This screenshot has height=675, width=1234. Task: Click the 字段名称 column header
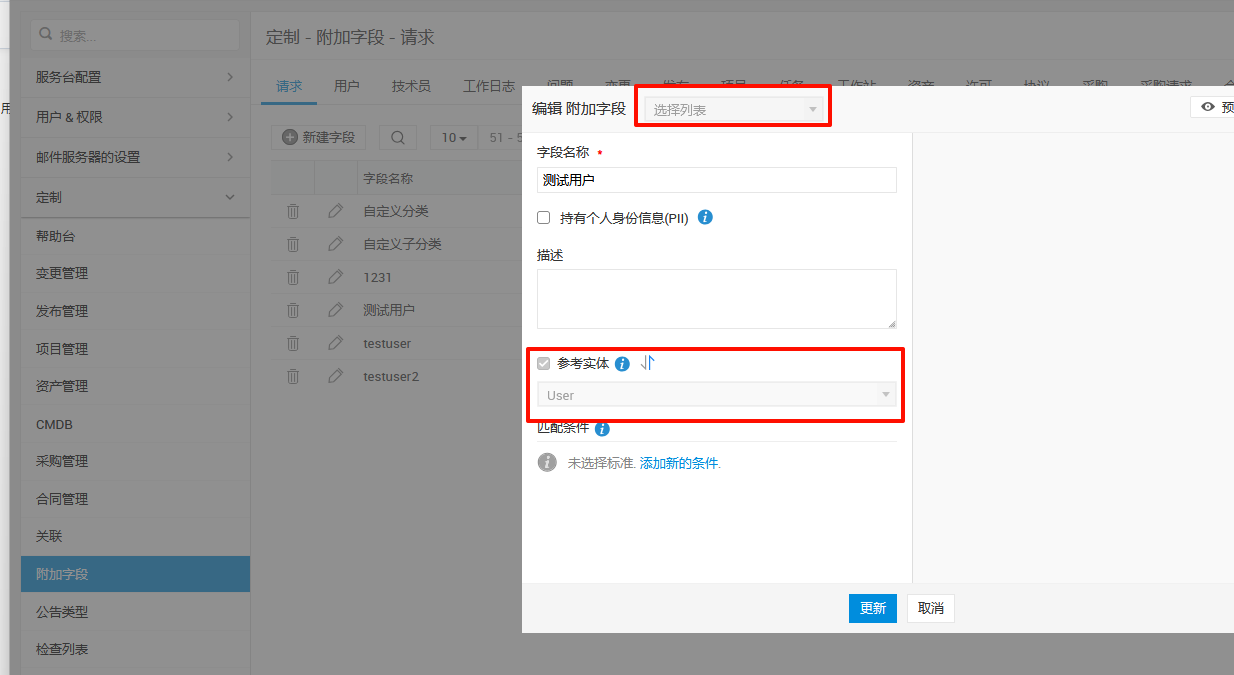tap(388, 178)
